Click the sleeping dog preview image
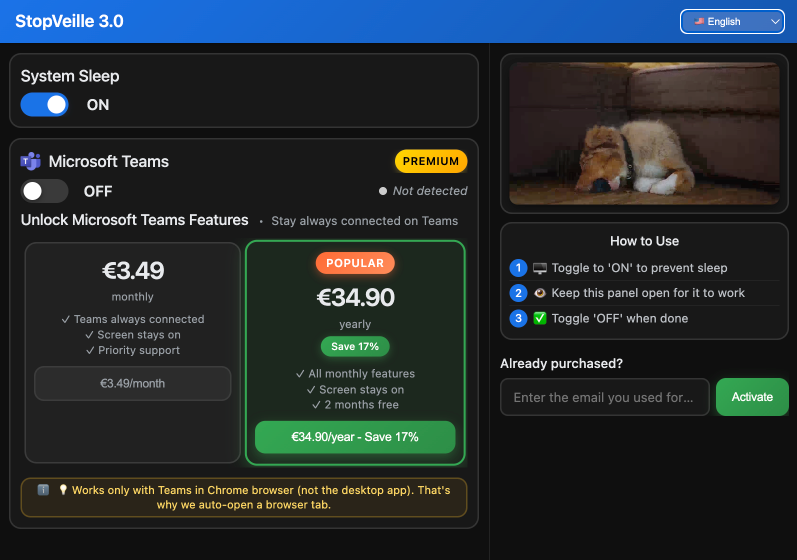797x560 pixels. [644, 134]
